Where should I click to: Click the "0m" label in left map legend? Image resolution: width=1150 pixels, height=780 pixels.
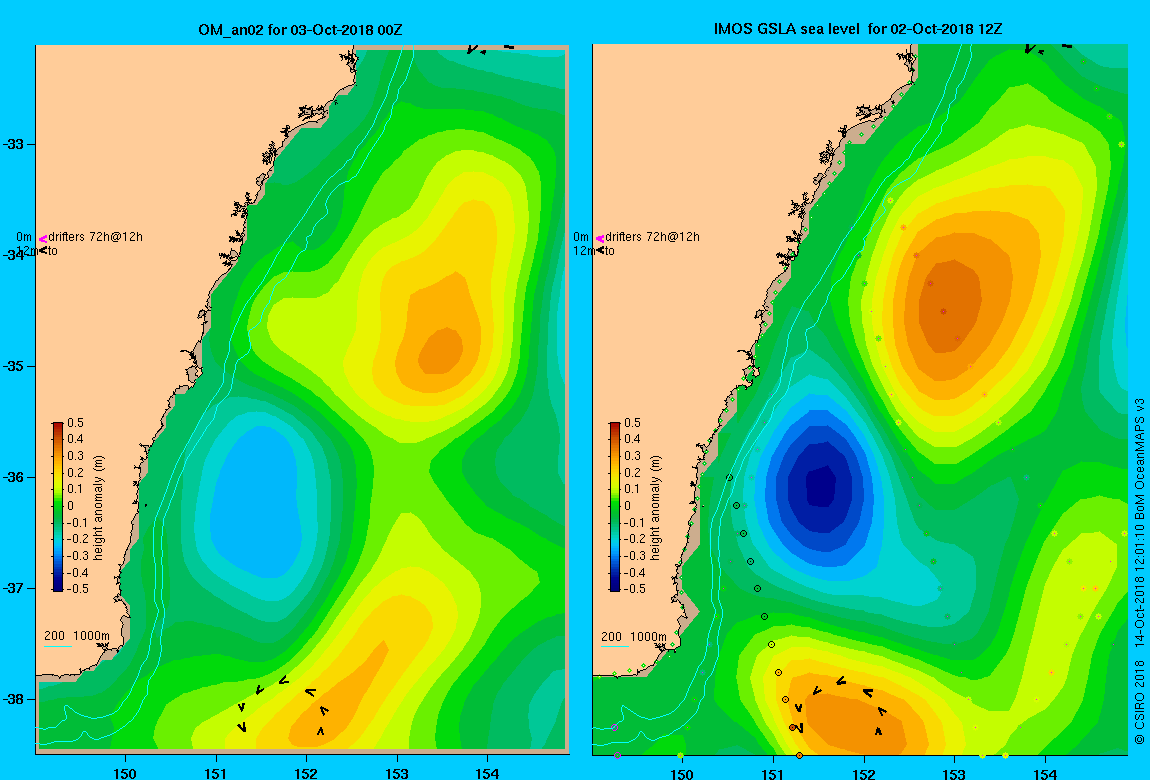pos(24,237)
